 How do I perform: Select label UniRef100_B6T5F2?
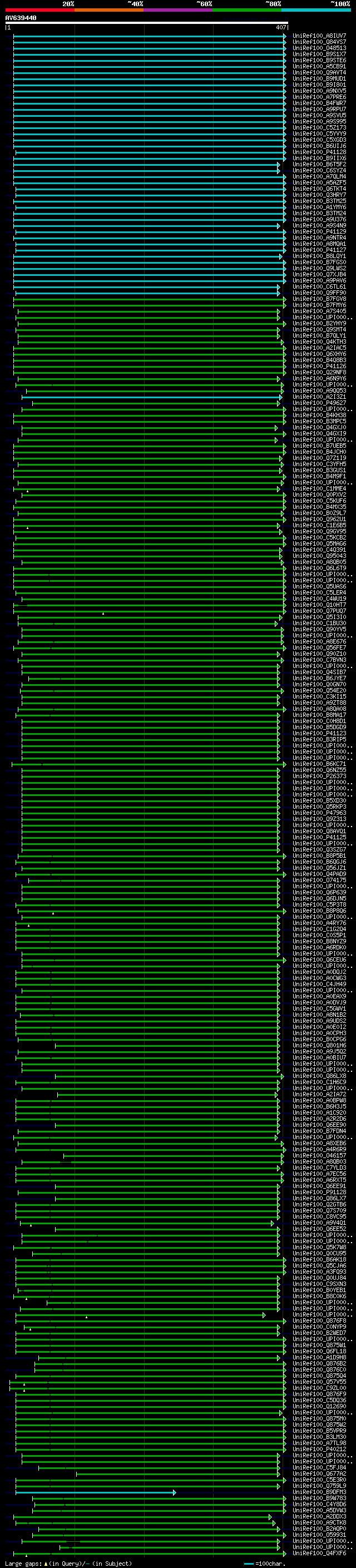coord(319,164)
